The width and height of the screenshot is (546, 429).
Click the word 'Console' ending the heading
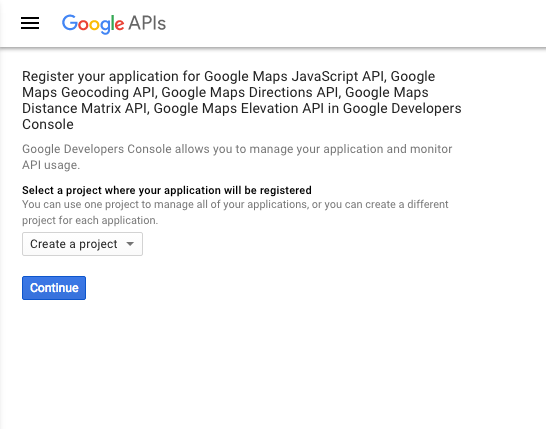[x=48, y=124]
